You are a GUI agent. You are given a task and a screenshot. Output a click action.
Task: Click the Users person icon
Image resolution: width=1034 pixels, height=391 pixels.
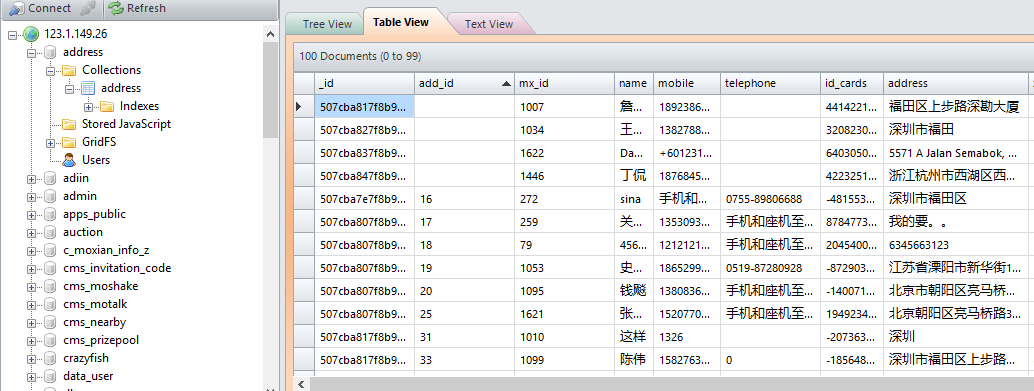click(x=69, y=160)
